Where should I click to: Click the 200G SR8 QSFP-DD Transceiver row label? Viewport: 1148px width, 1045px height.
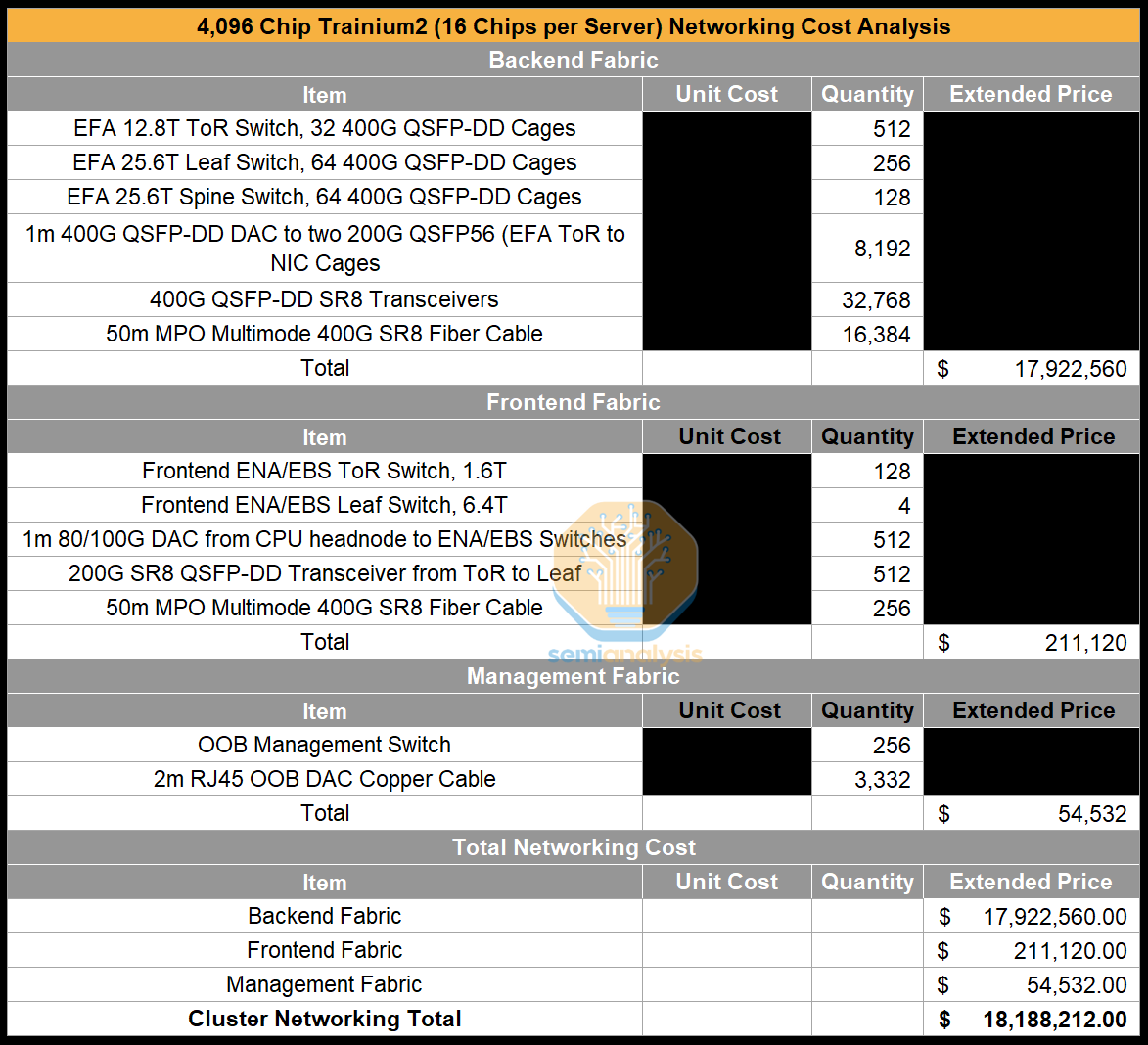(324, 574)
